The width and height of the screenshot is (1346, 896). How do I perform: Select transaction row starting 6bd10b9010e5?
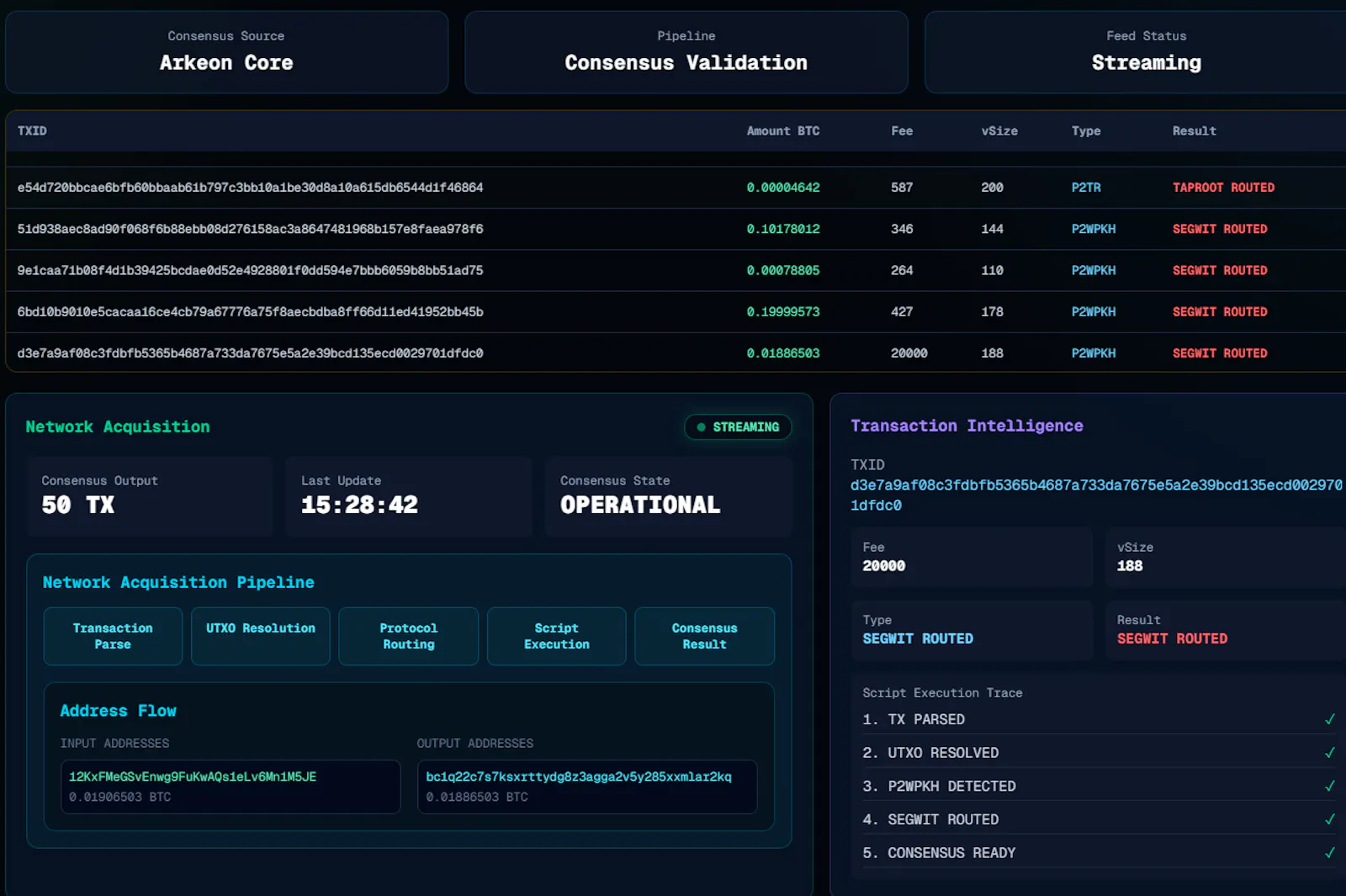pyautogui.click(x=676, y=312)
